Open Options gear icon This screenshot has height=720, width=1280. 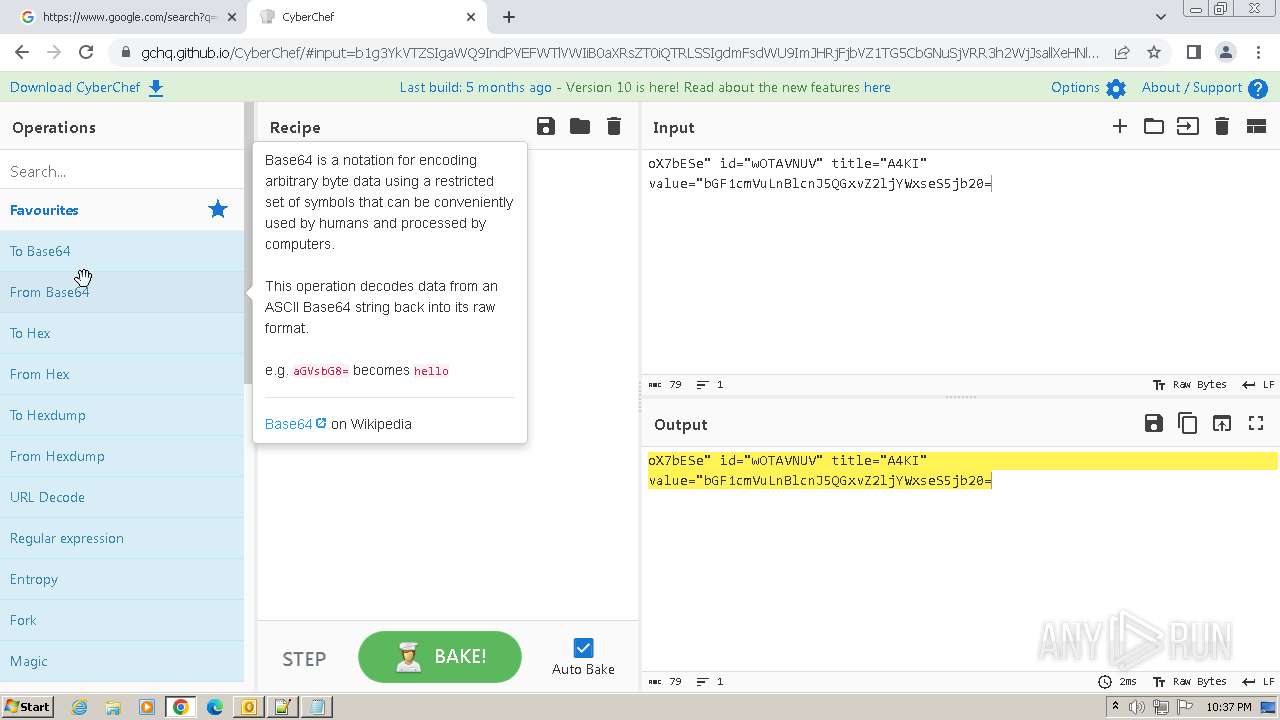click(x=1116, y=88)
